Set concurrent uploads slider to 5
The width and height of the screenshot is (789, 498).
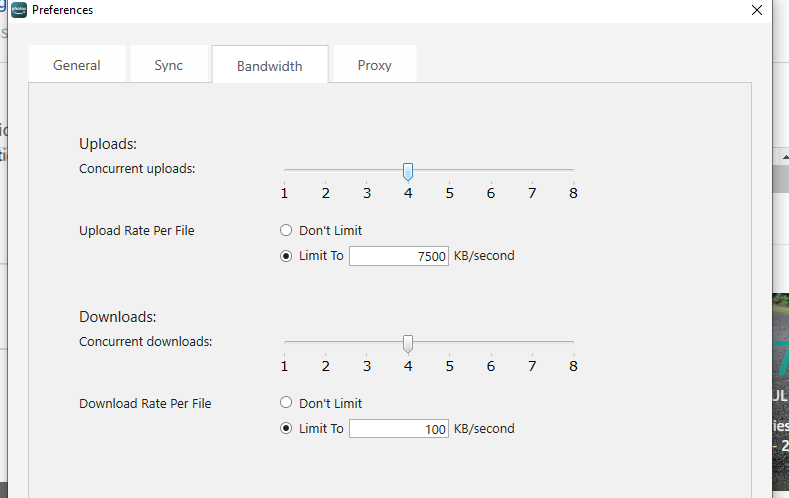point(450,171)
